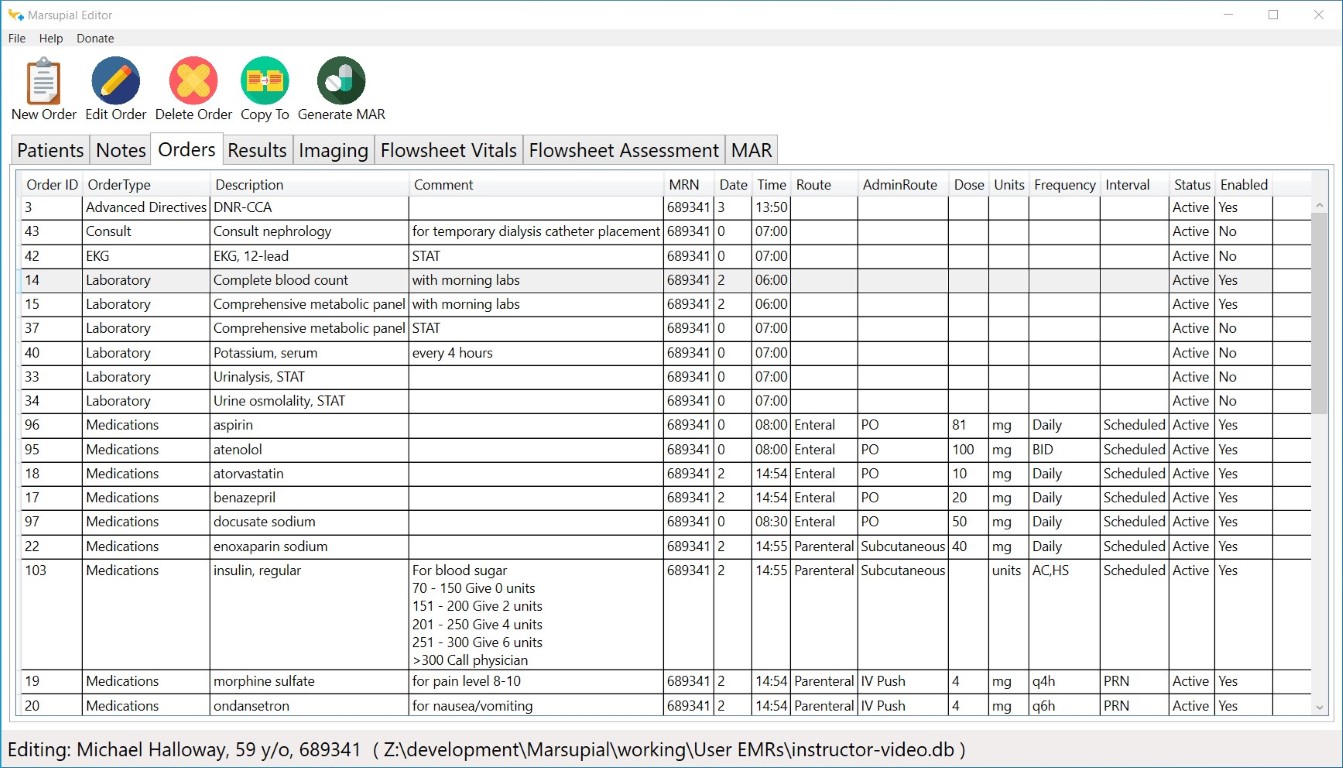
Task: Sort by the Description column header
Action: pos(310,185)
